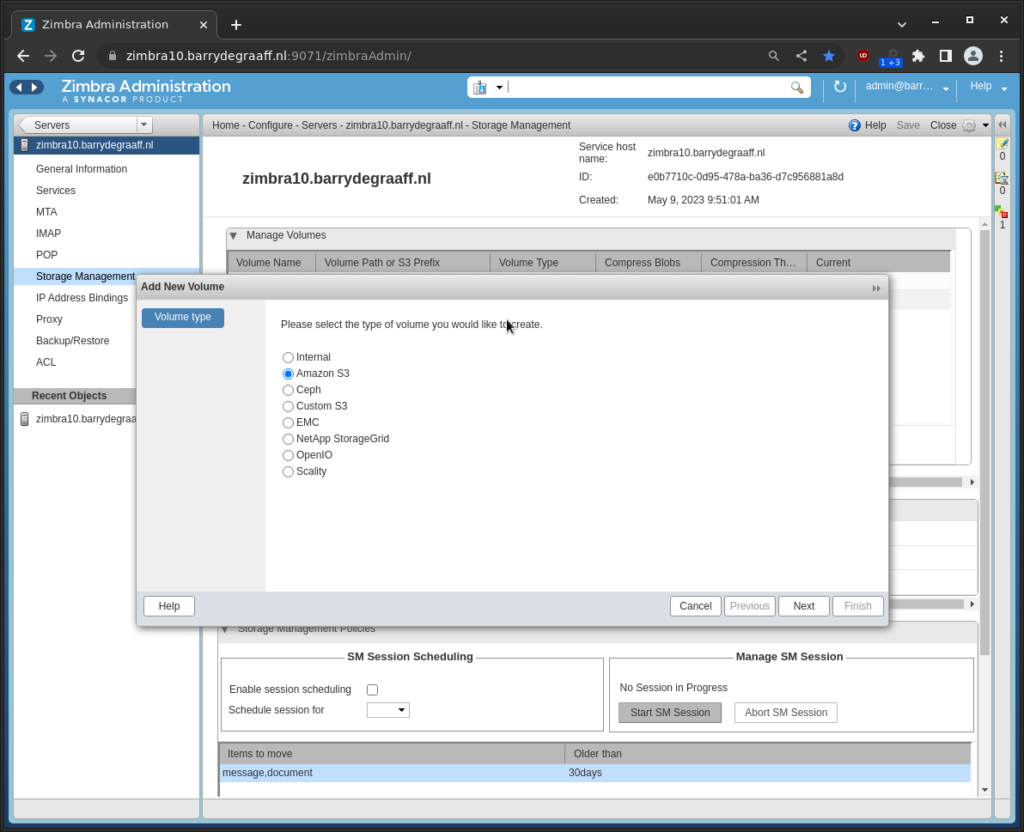Click the share page icon in address bar
Image resolution: width=1024 pixels, height=832 pixels.
801,56
